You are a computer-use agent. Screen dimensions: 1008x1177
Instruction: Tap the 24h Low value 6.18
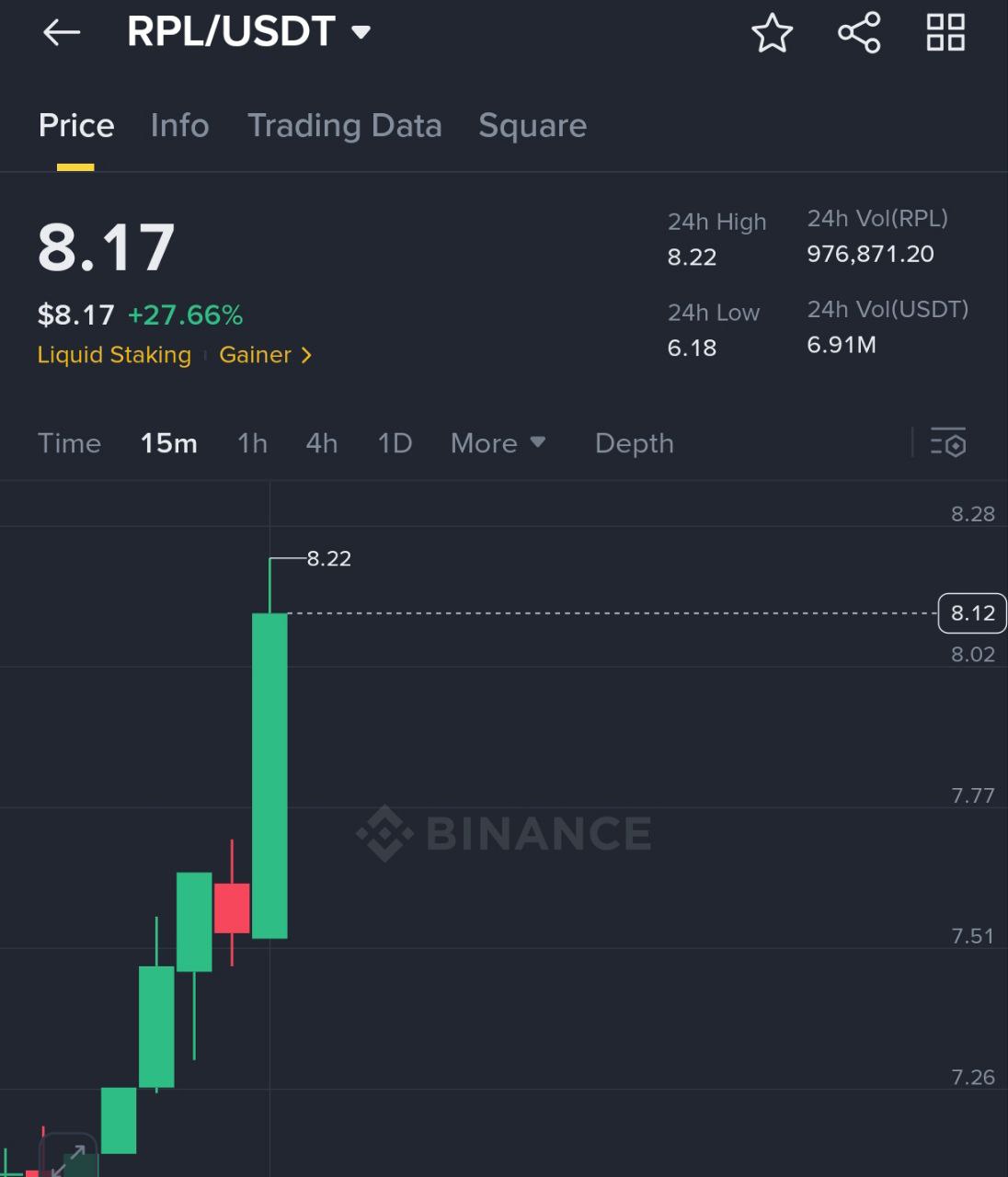coord(692,349)
